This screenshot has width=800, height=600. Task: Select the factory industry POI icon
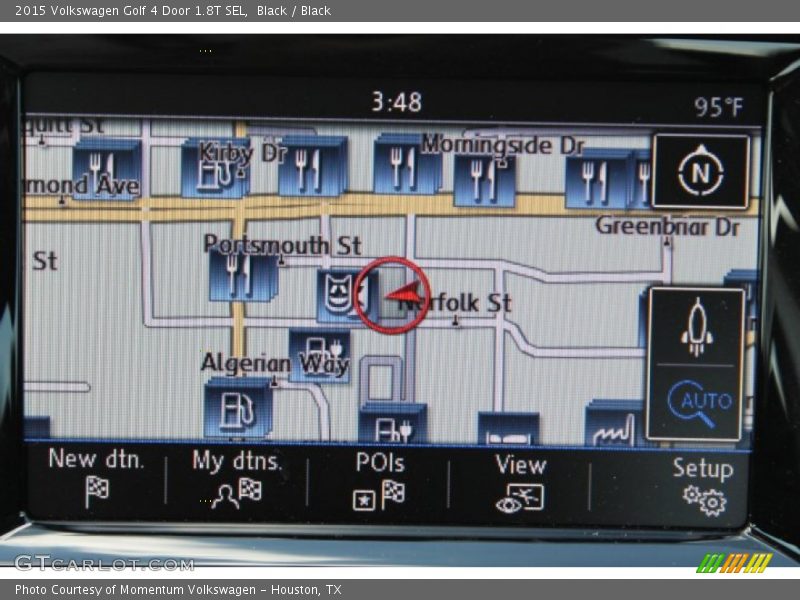[x=615, y=424]
